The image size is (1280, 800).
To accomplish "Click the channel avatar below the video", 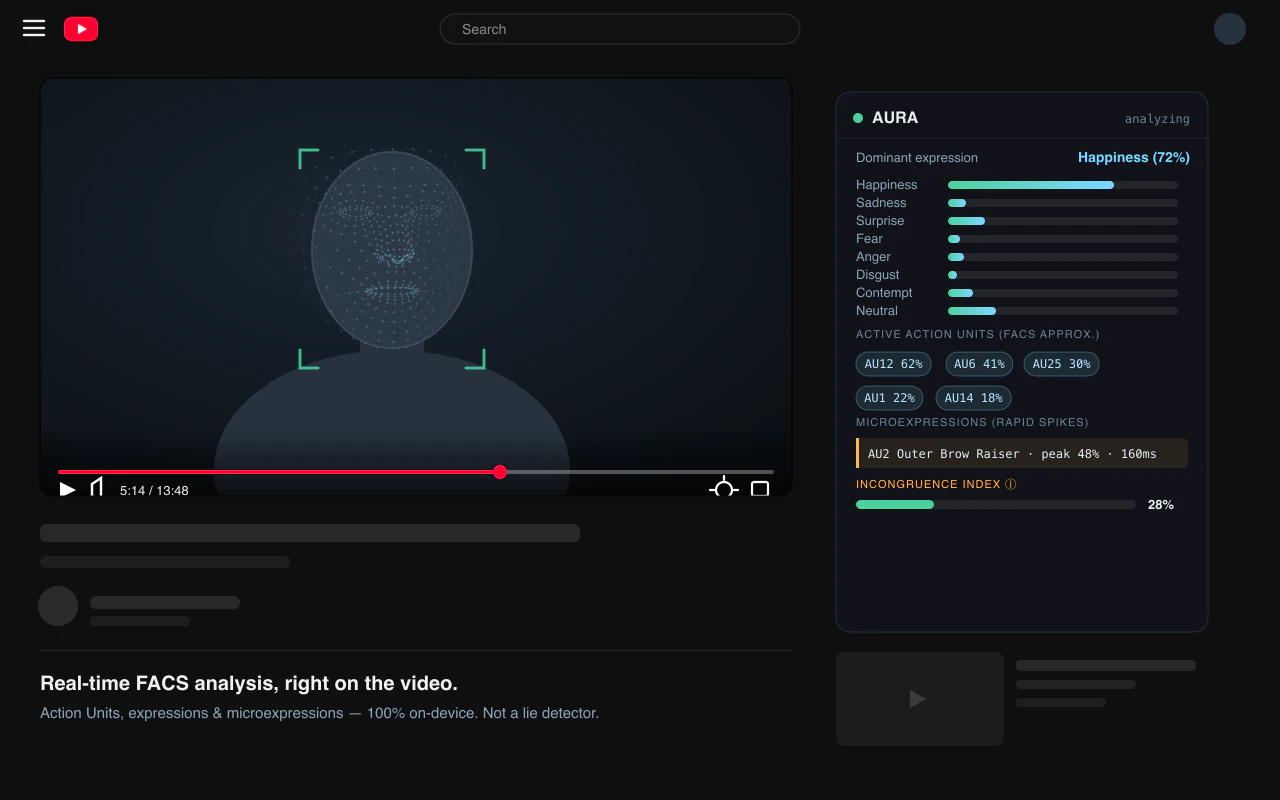I will [x=58, y=606].
